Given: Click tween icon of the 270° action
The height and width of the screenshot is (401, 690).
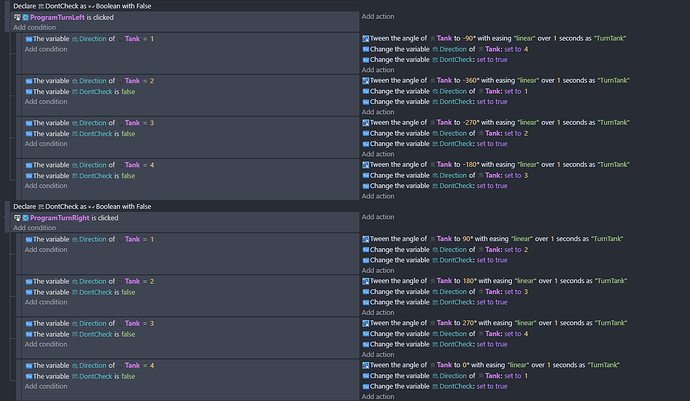Looking at the screenshot, I should [366, 323].
